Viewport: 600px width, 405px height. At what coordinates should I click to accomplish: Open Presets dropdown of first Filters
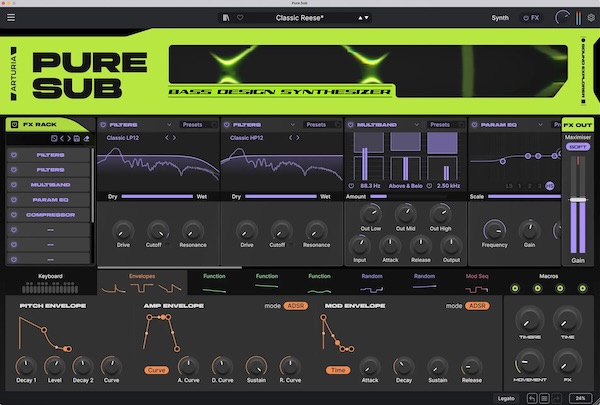pos(199,125)
